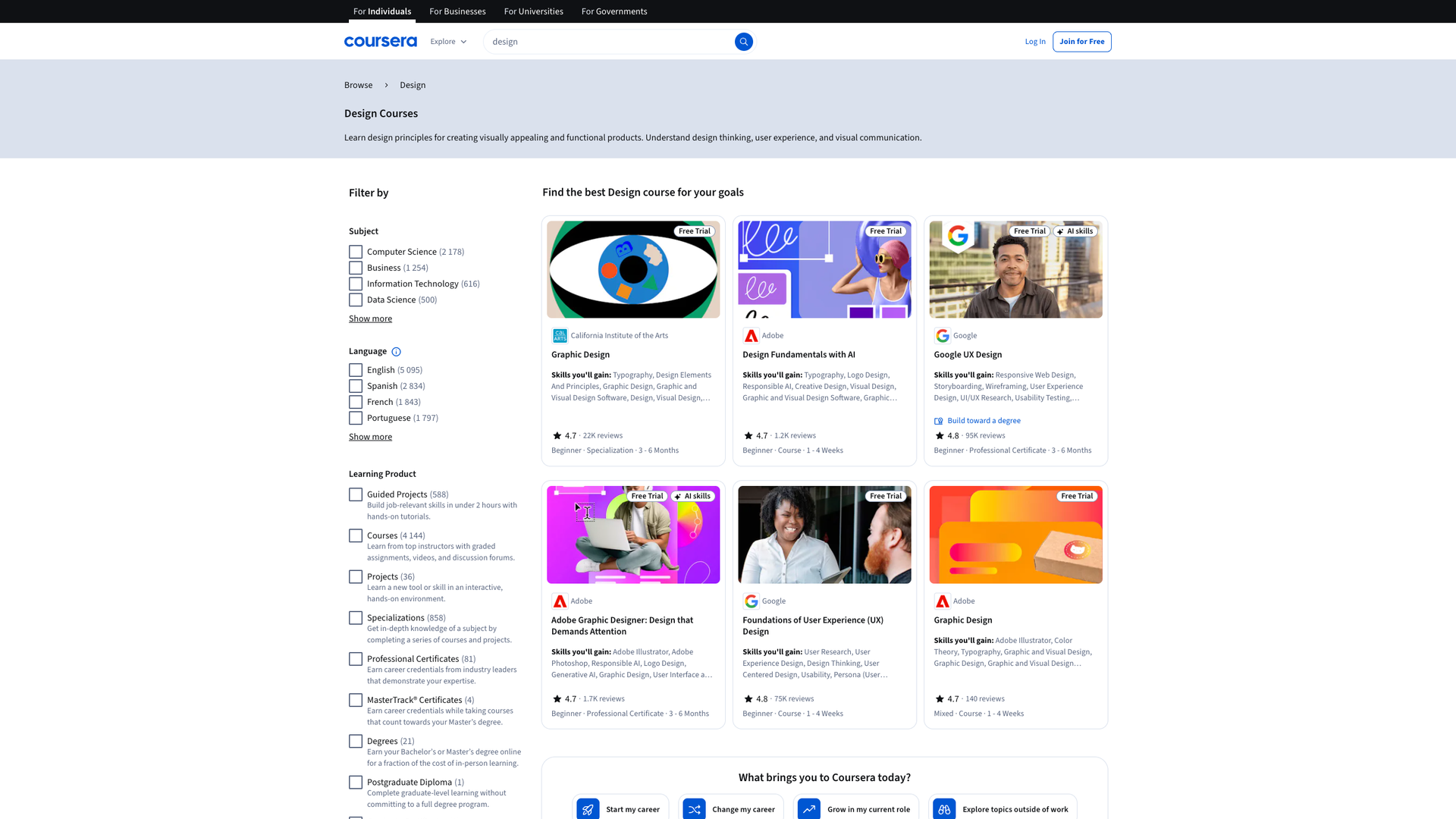Screen dimensions: 1456x819
Task: Show more subjects in the filter list
Action: tap(370, 318)
